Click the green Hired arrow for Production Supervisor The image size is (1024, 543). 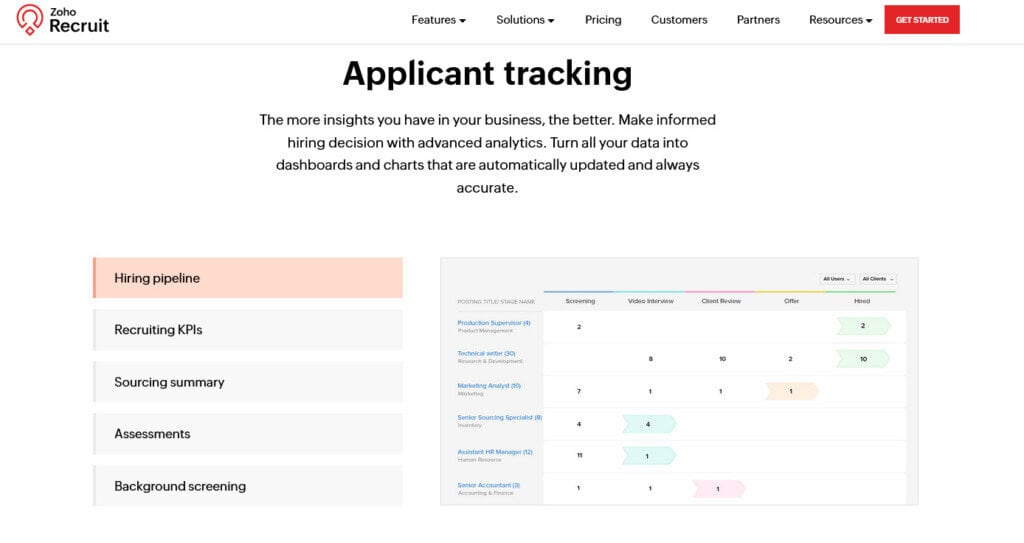[863, 326]
